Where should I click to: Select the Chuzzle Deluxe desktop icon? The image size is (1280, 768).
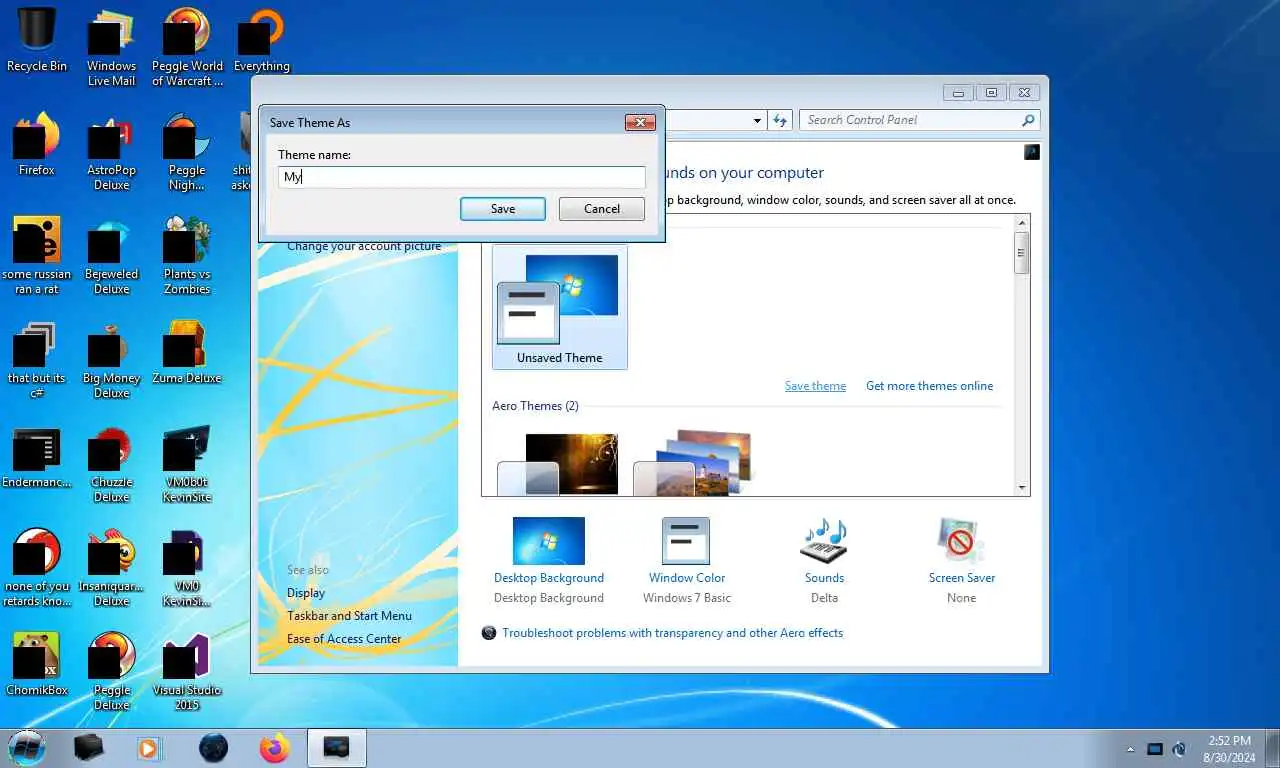point(111,465)
